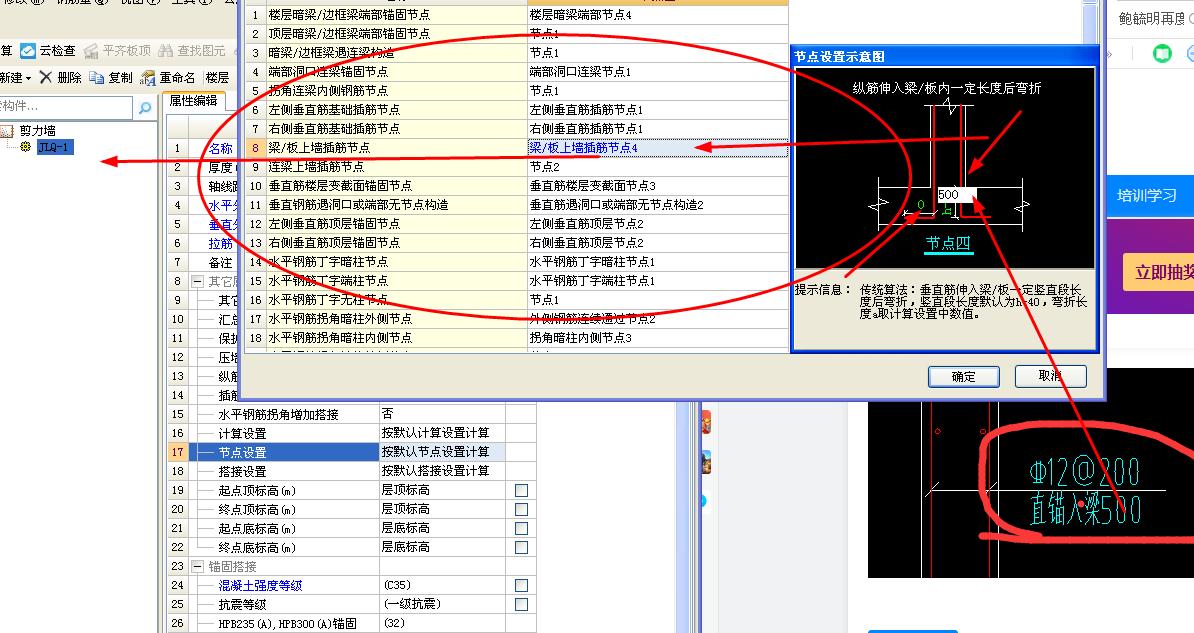Screen dimensions: 1194x633
Task: Open the 新建 dropdown arrow
Action: coord(28,78)
